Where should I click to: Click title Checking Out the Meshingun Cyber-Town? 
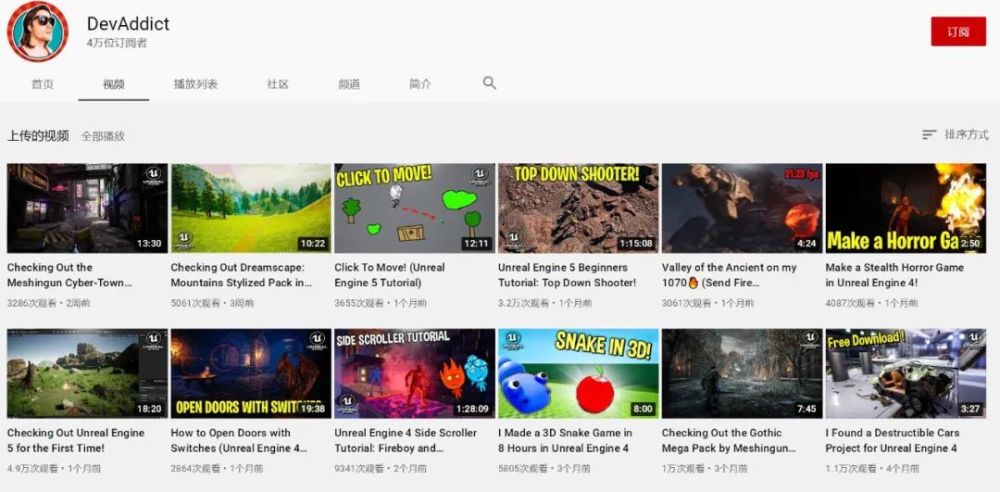point(70,275)
